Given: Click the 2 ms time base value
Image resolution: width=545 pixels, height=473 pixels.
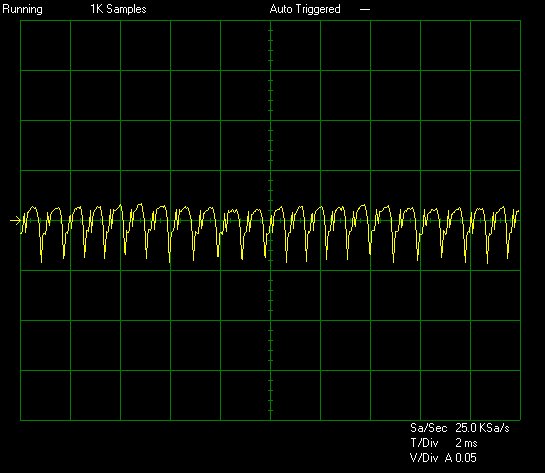Looking at the screenshot, I should (466, 443).
